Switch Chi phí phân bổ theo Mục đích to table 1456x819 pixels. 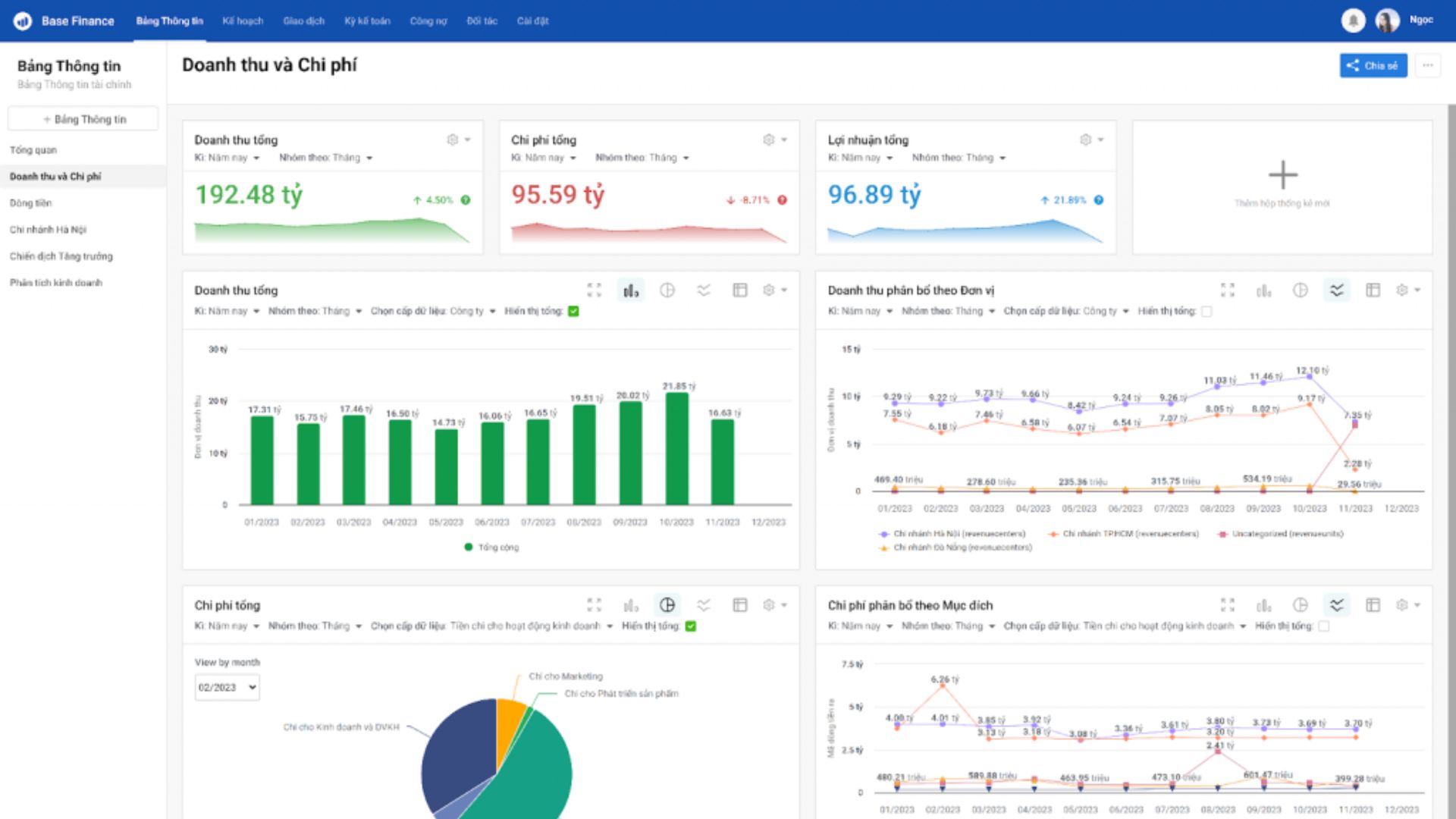coord(1373,605)
